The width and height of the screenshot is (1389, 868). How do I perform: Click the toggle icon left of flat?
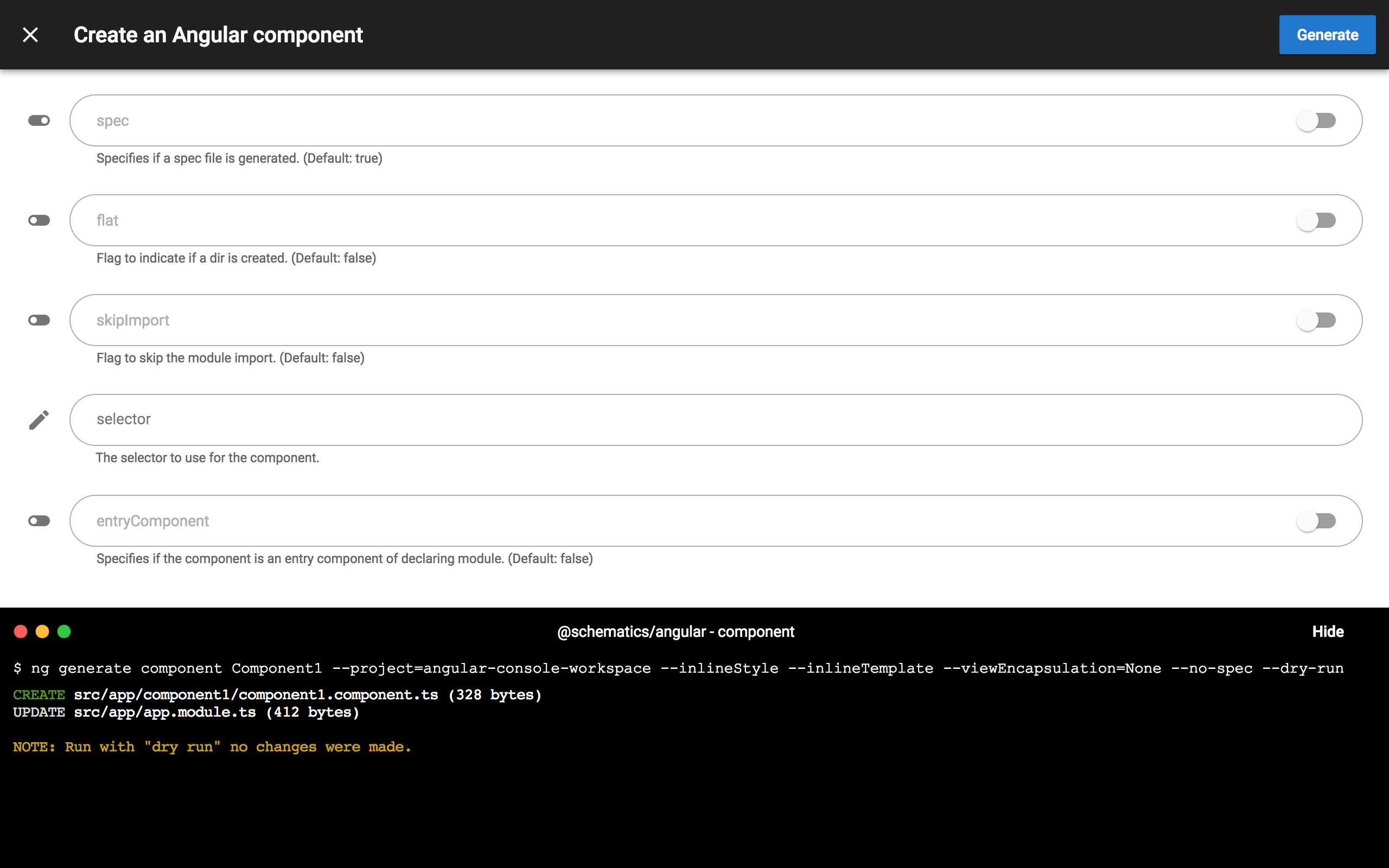(39, 220)
